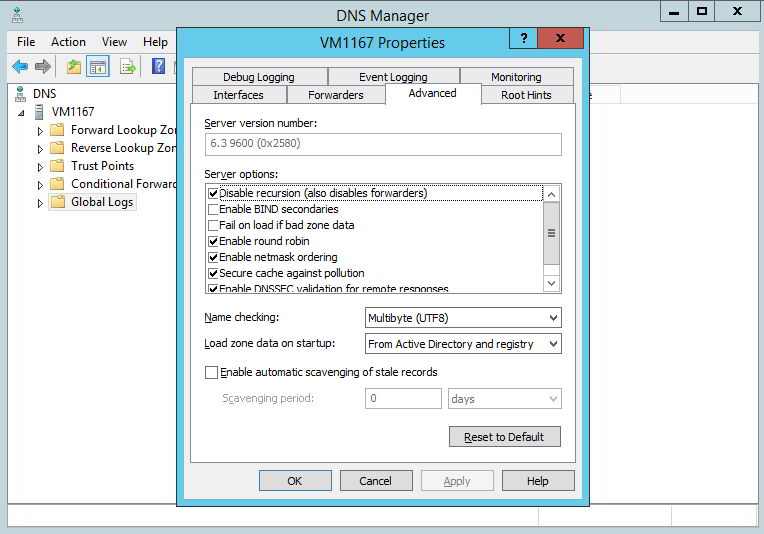764x534 pixels.
Task: Open the Action menu
Action: coord(68,42)
